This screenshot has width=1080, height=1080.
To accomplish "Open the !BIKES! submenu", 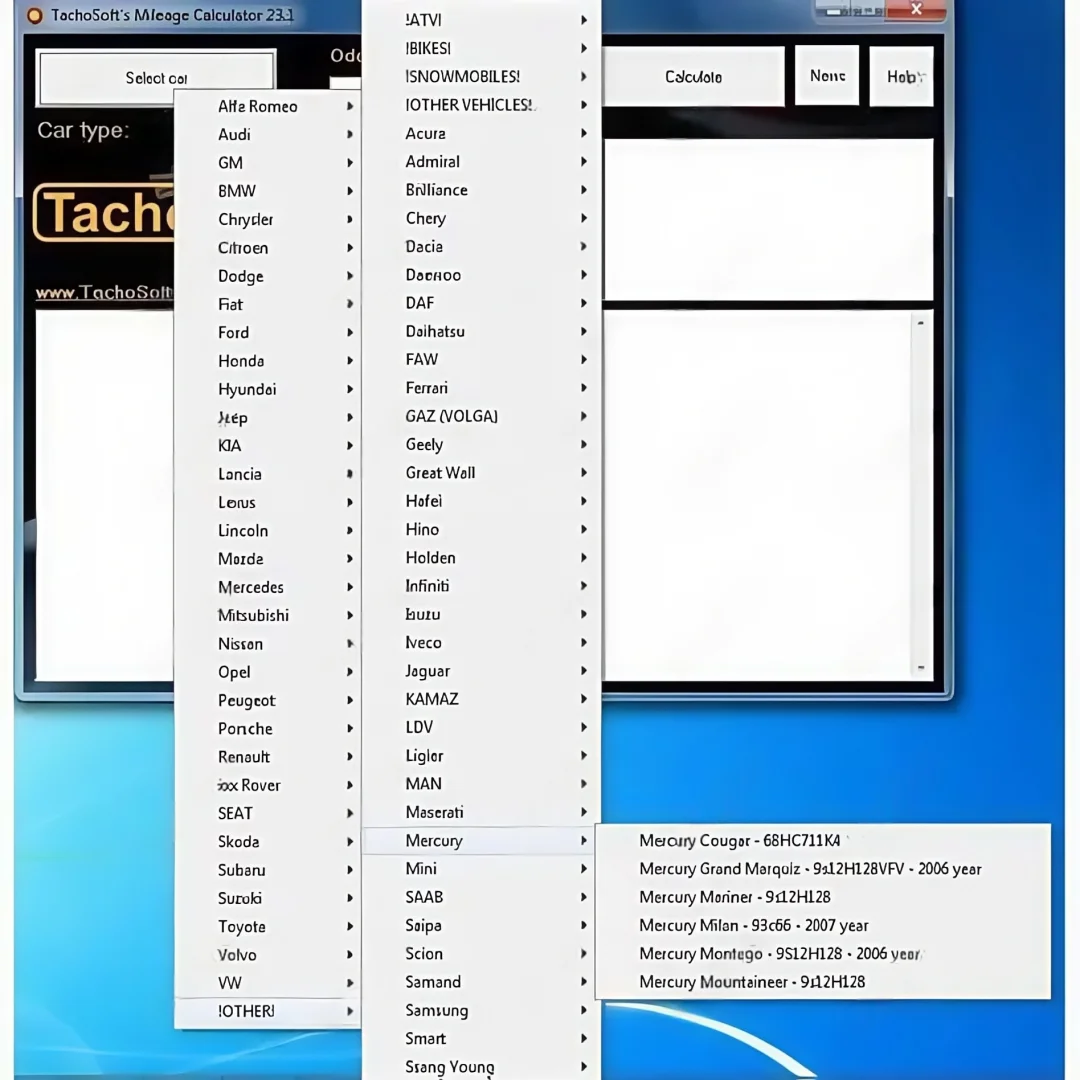I will (481, 48).
